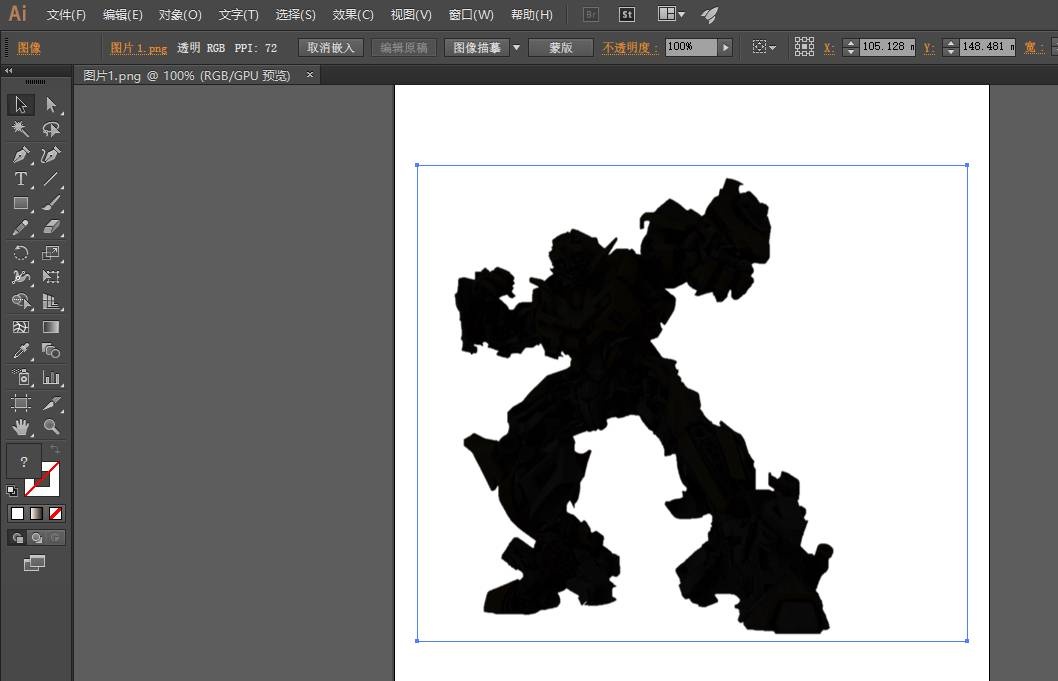Open the 对象(O) menu
Viewport: 1058px width, 681px height.
pyautogui.click(x=180, y=15)
